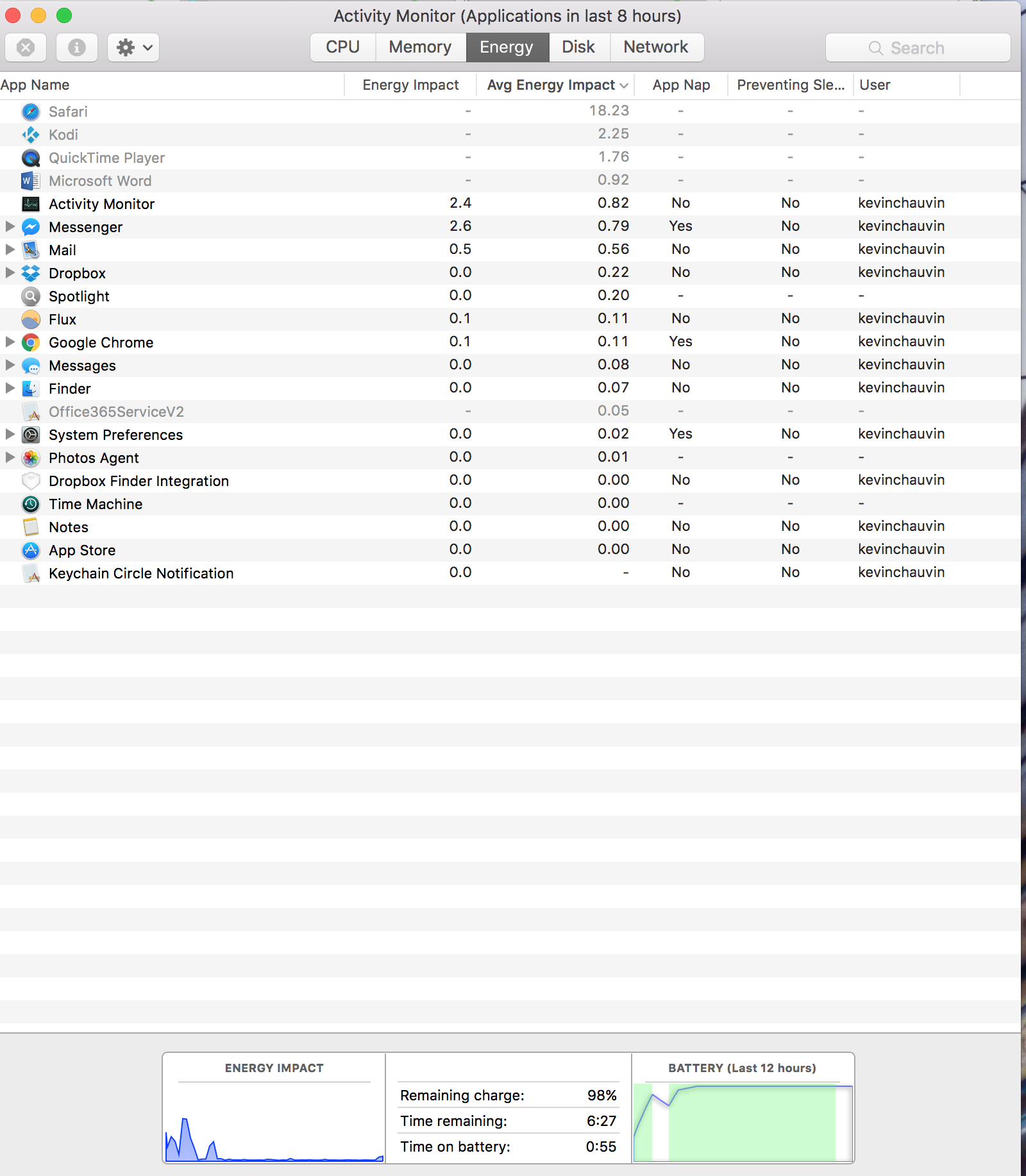The height and width of the screenshot is (1176, 1026).
Task: Expand the Google Chrome process group
Action: [x=10, y=342]
